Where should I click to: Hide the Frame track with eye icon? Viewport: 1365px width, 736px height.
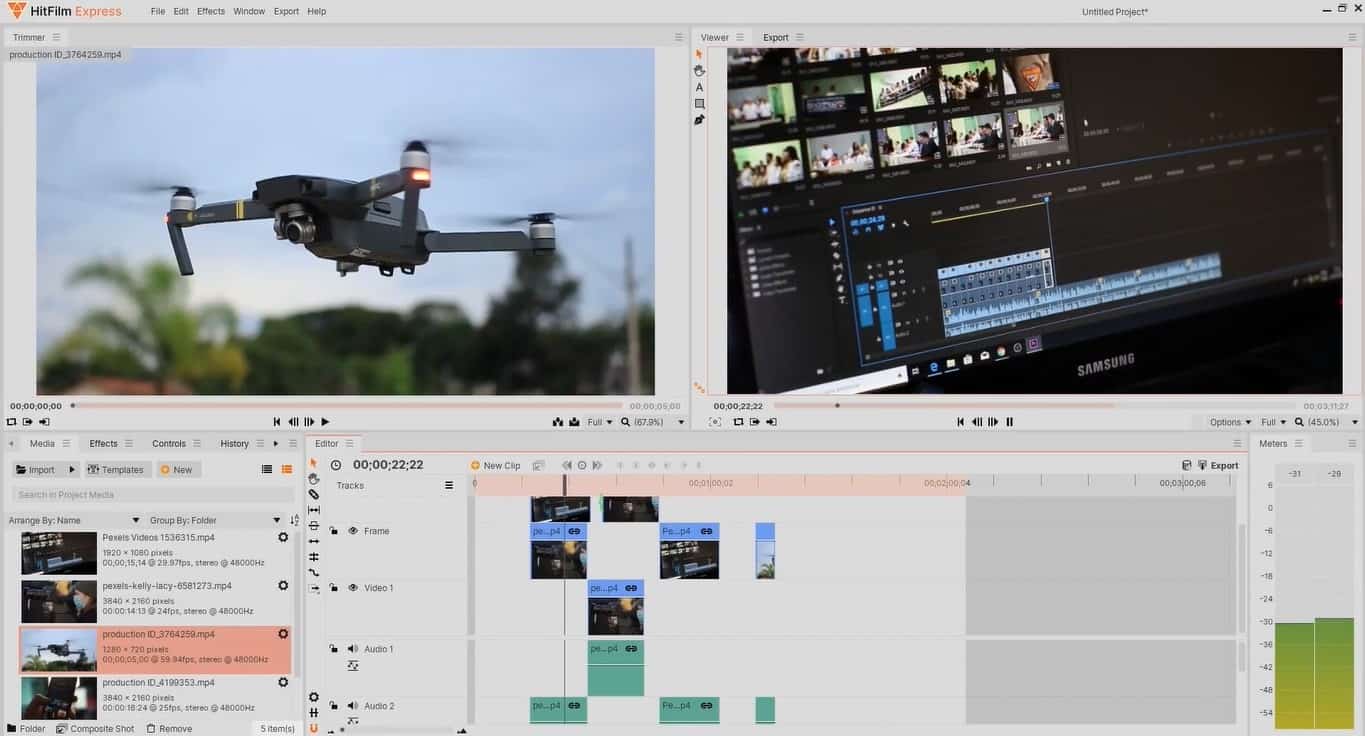tap(353, 531)
